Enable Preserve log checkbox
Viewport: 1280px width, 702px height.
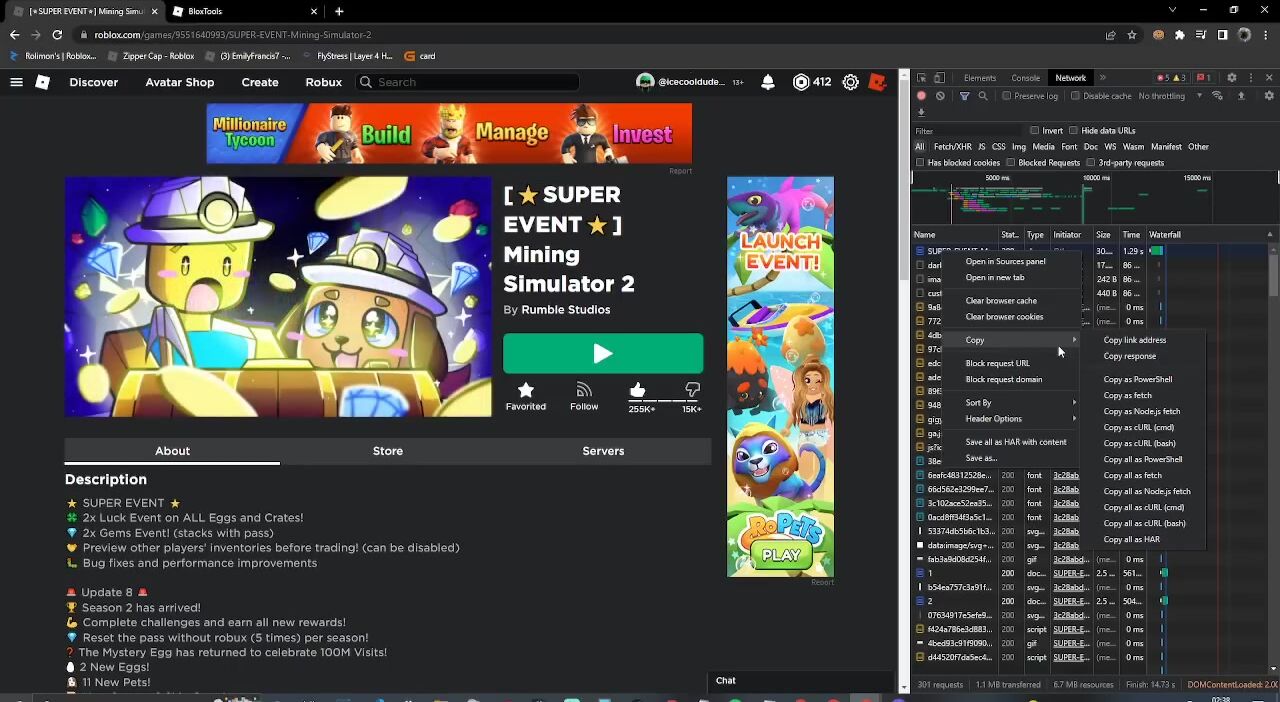tap(1007, 96)
